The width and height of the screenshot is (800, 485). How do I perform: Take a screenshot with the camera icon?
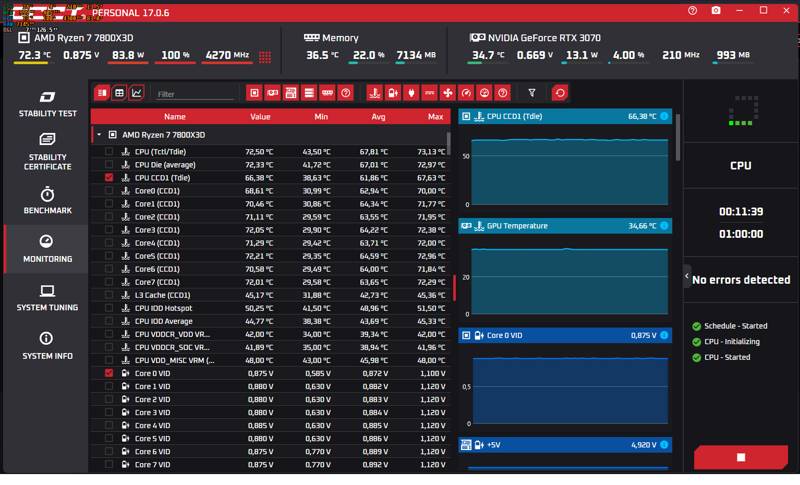716,10
